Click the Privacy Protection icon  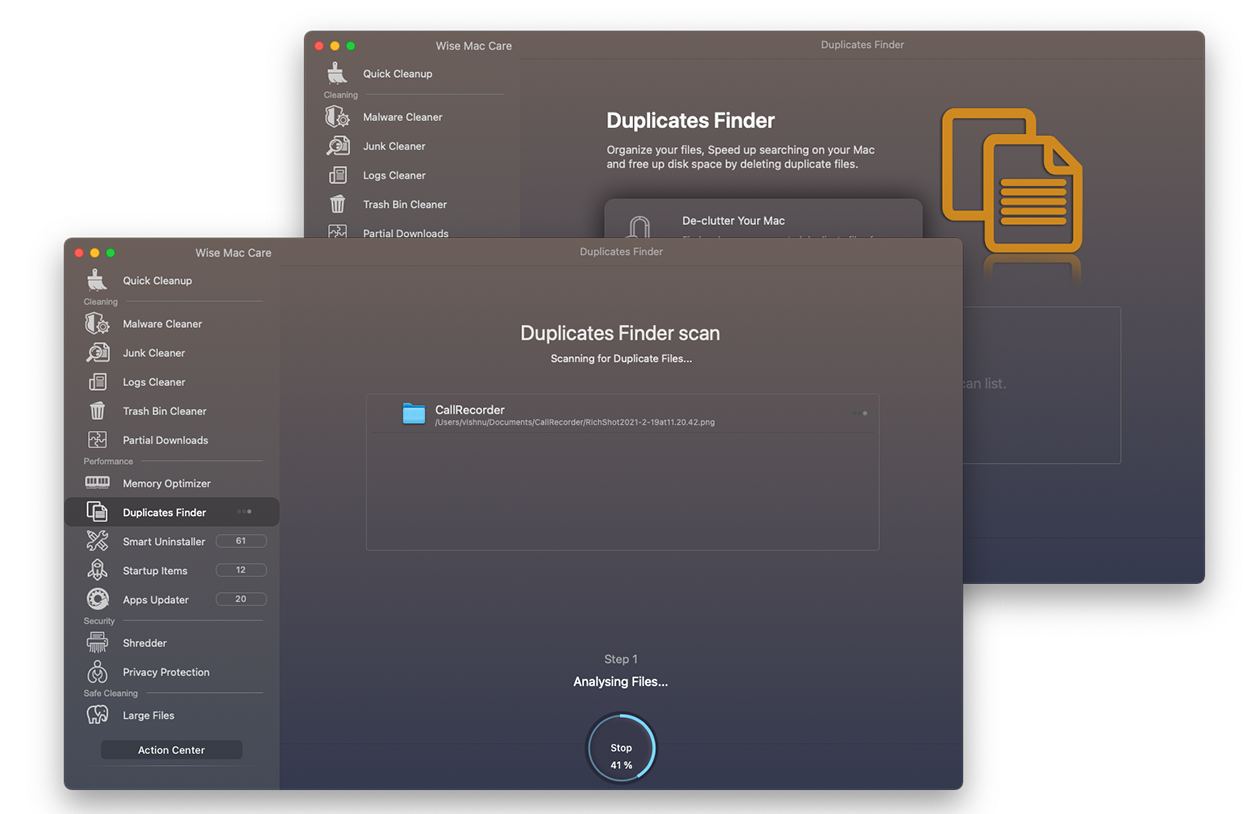click(97, 672)
